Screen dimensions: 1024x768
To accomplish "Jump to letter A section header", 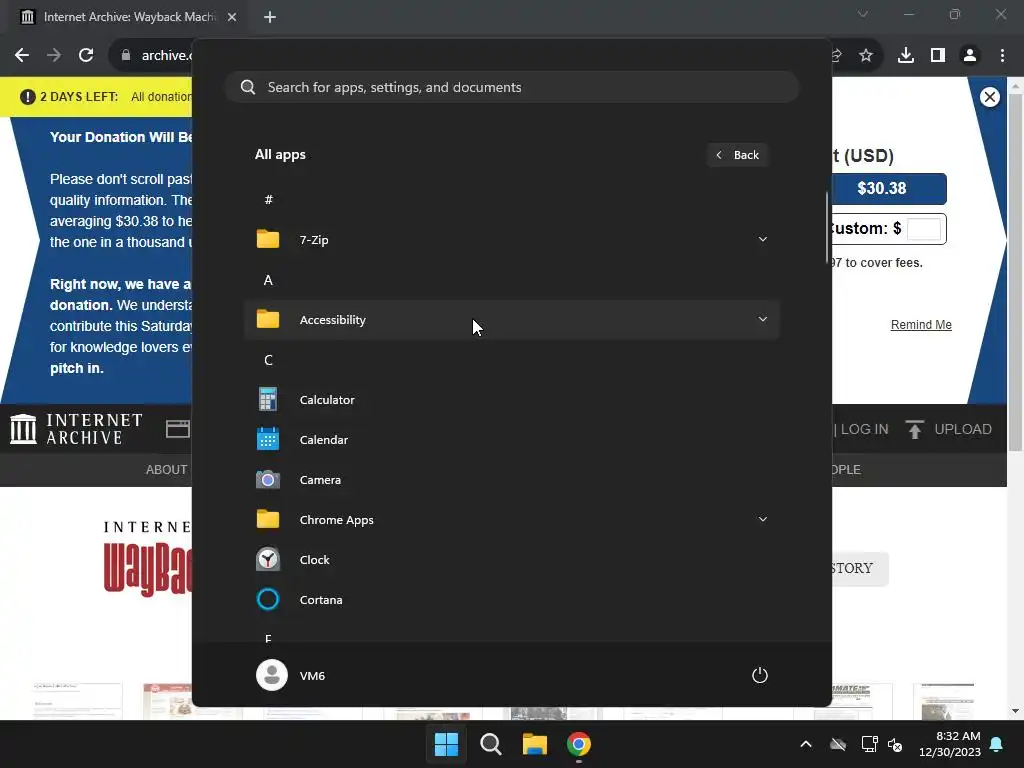I will 268,280.
